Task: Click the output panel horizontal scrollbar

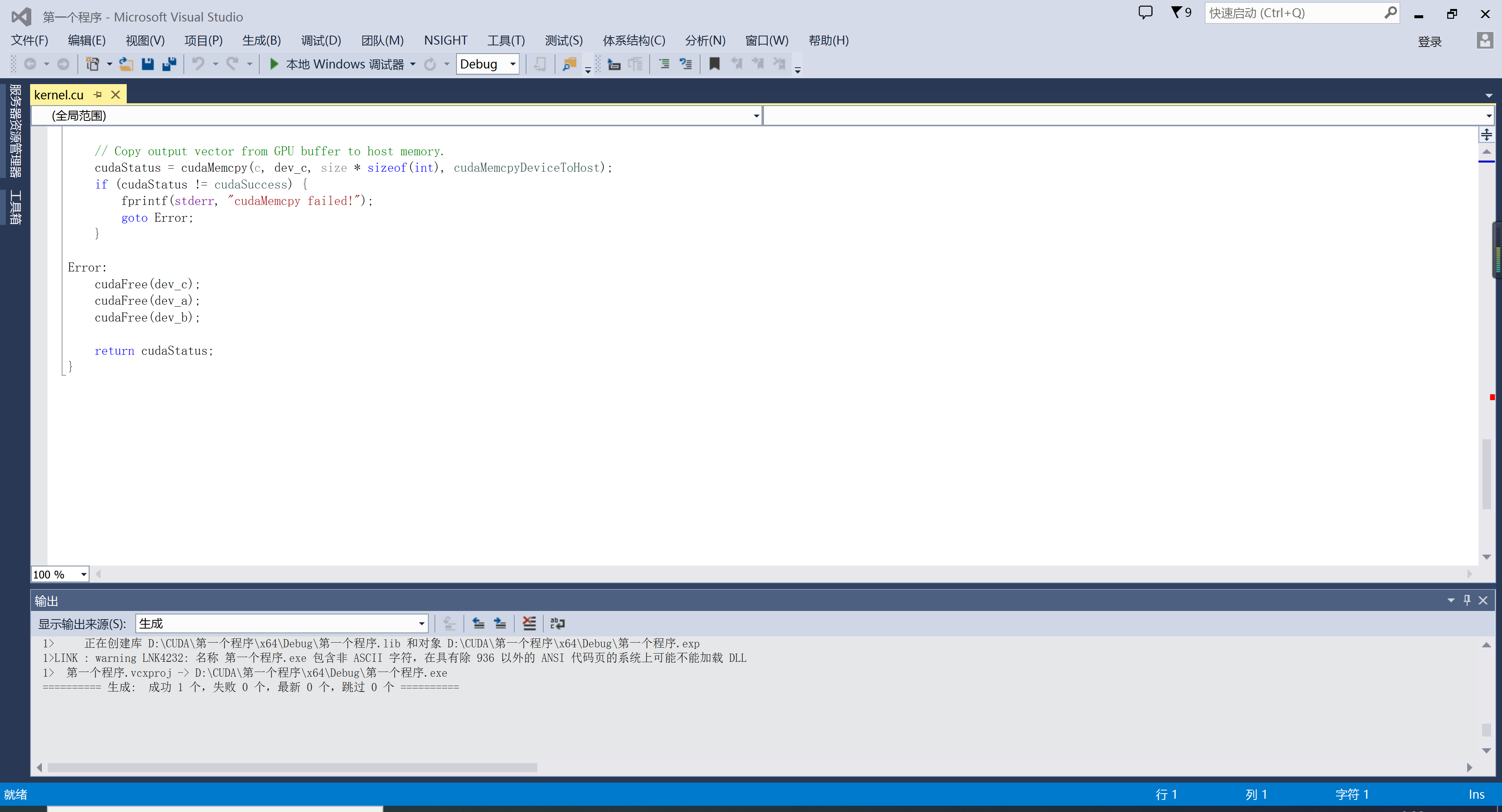Action: point(291,767)
